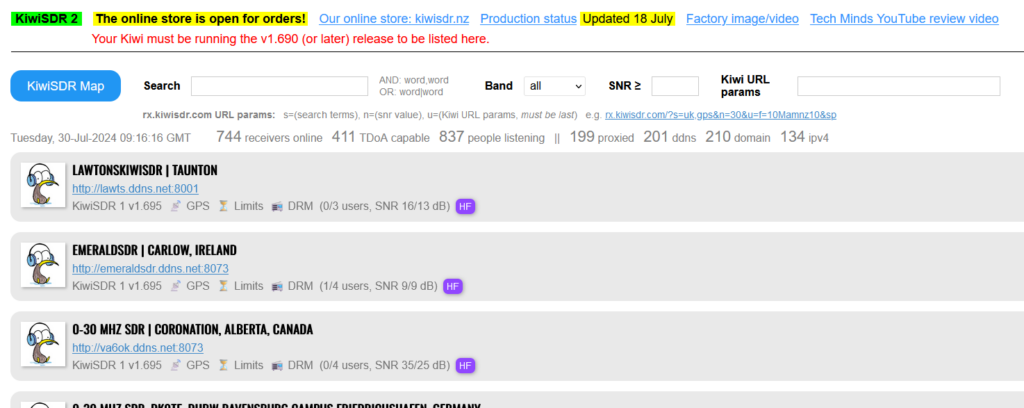The image size is (1024, 408).
Task: Click the HF badge in EmeraldSDR row
Action: tap(453, 286)
